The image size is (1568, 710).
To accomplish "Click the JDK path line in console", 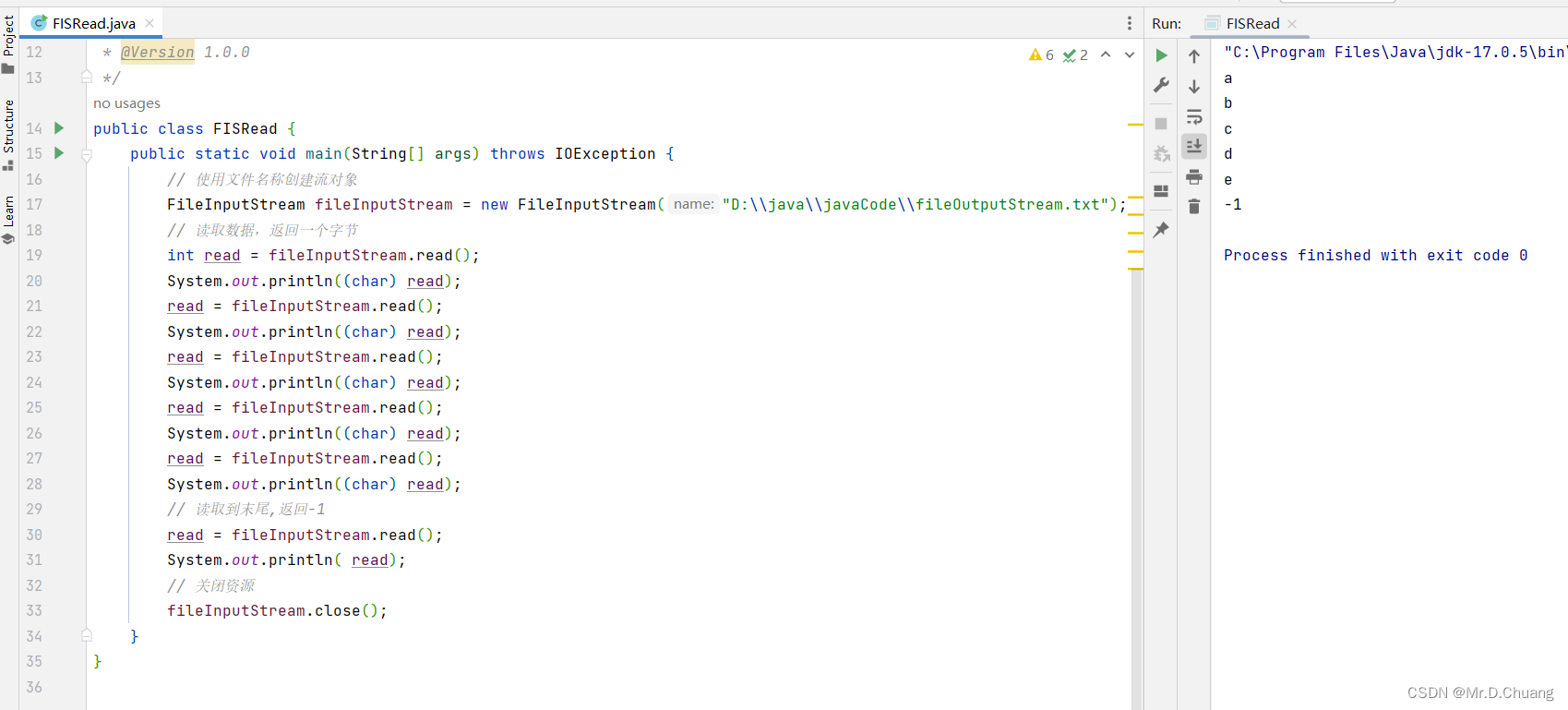I will pyautogui.click(x=1394, y=53).
